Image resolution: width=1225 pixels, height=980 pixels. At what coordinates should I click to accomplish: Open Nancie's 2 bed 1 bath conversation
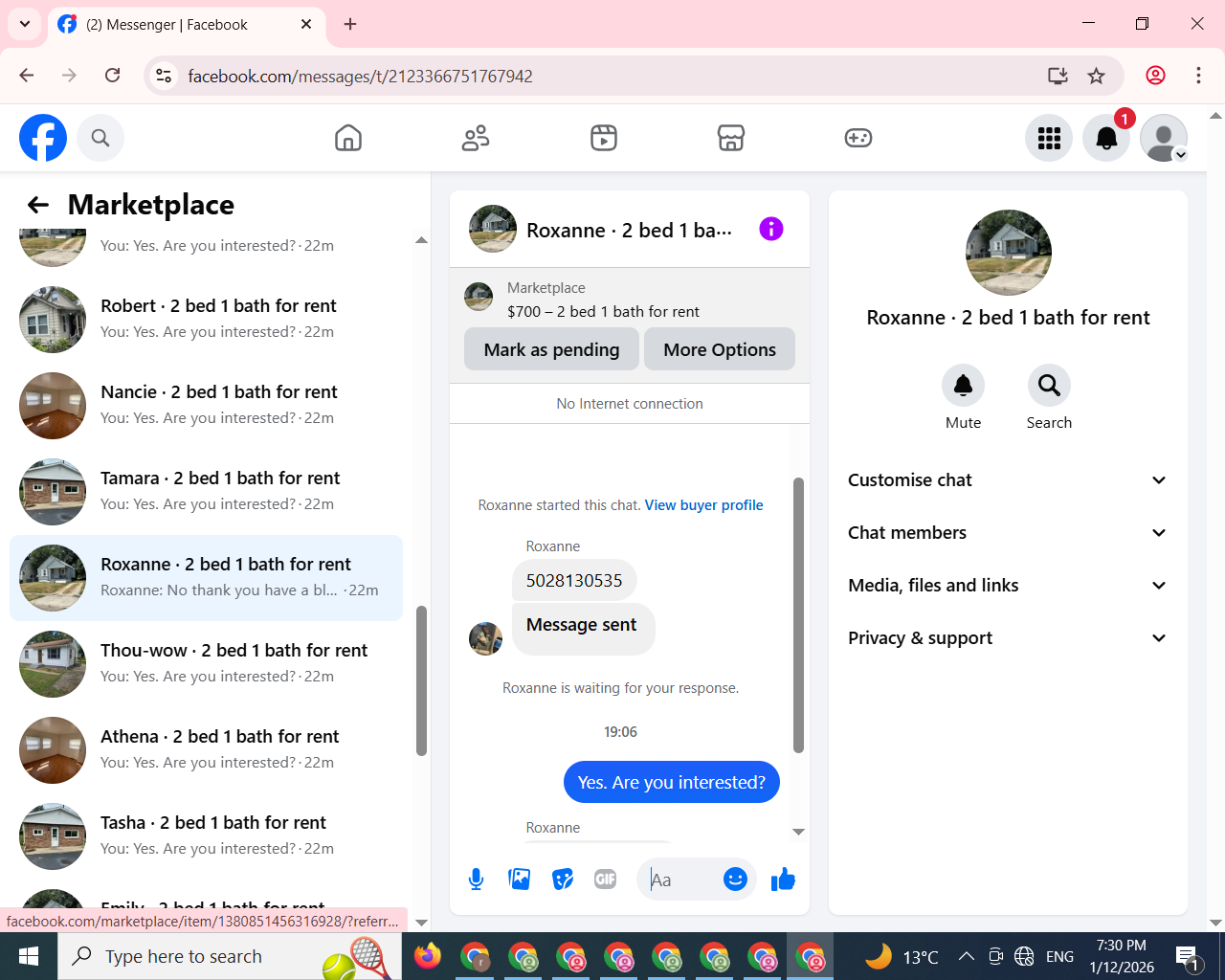pos(206,406)
